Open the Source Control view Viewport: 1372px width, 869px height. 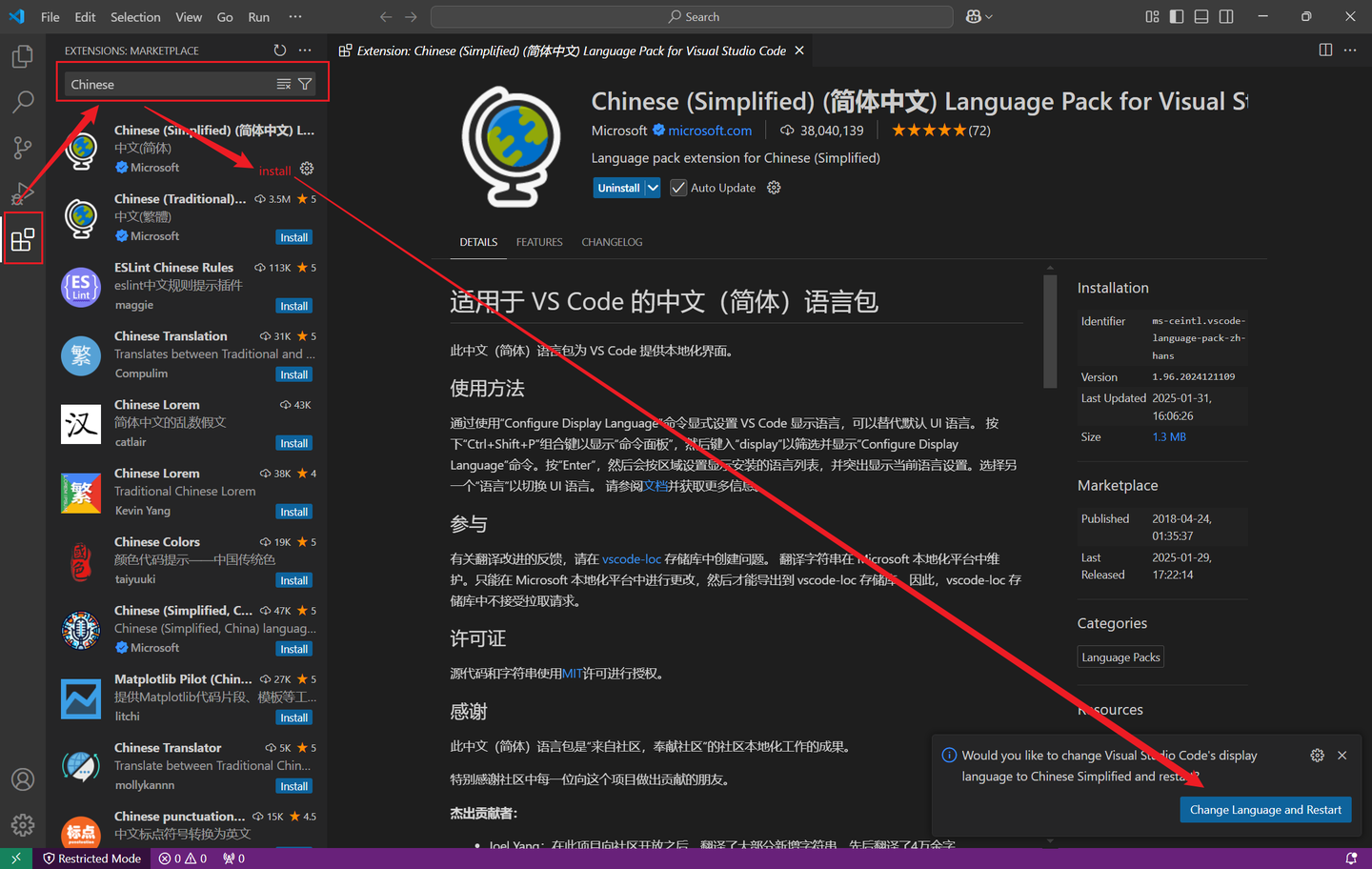click(22, 148)
